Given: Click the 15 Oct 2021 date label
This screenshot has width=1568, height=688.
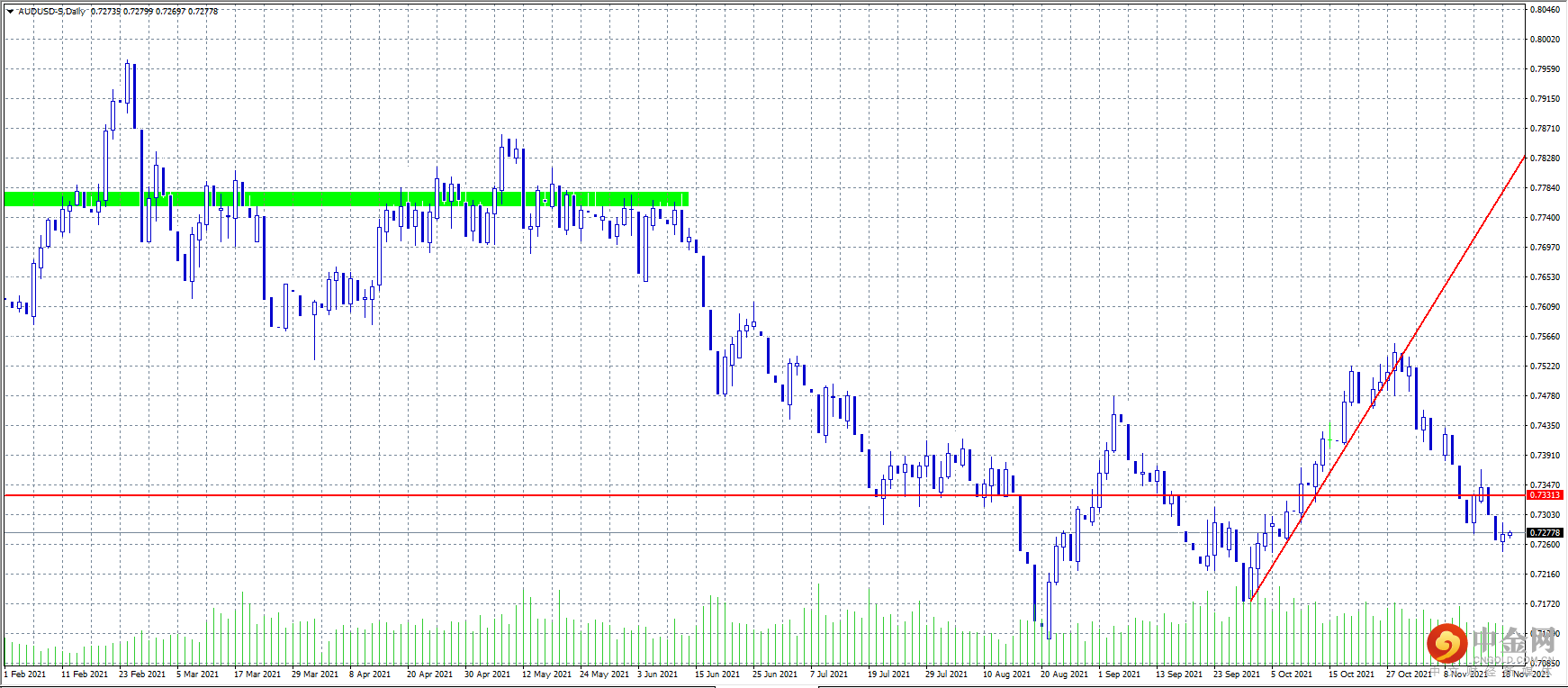Looking at the screenshot, I should click(1352, 674).
